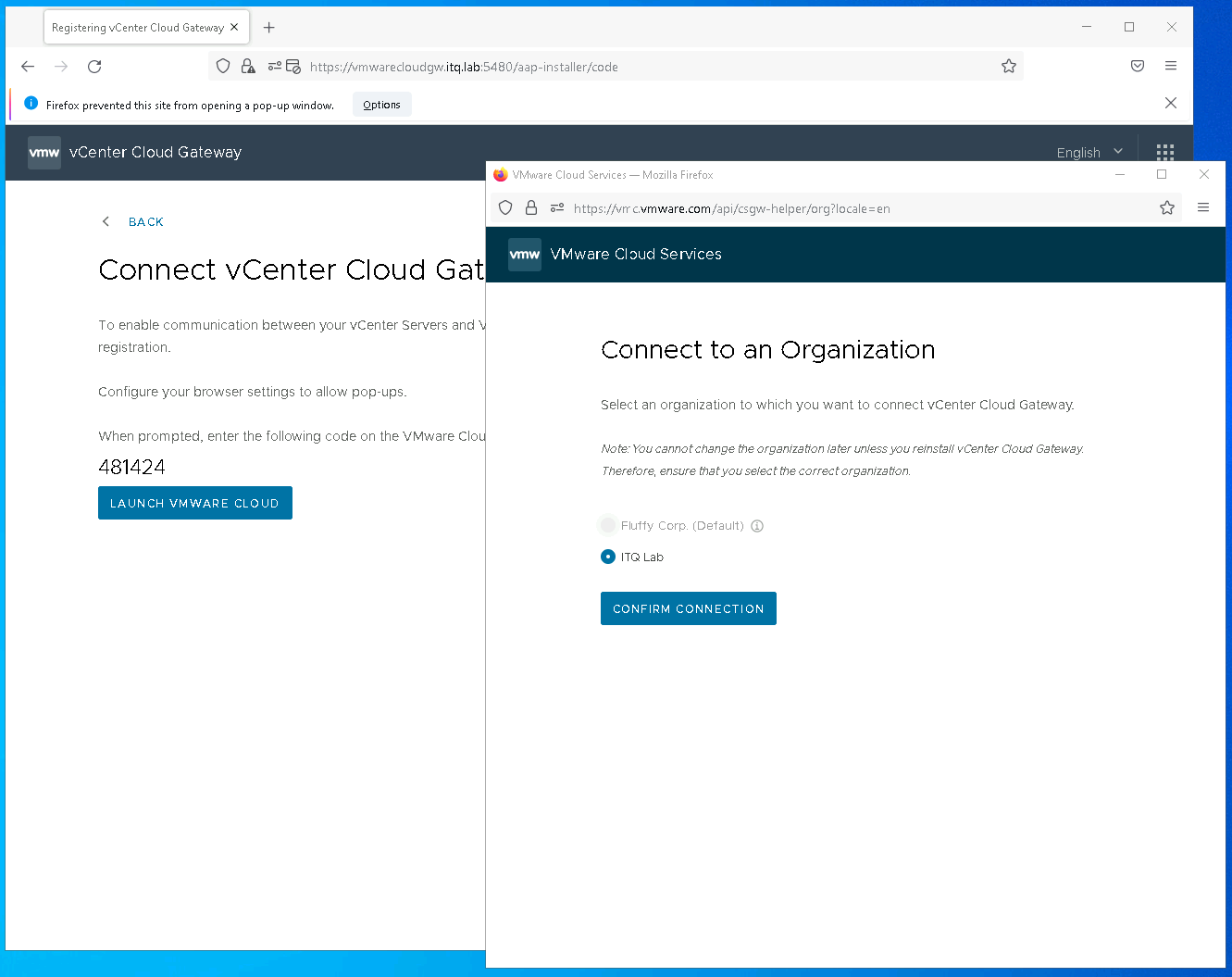
Task: Click the lock icon in popup address bar
Action: 531,208
